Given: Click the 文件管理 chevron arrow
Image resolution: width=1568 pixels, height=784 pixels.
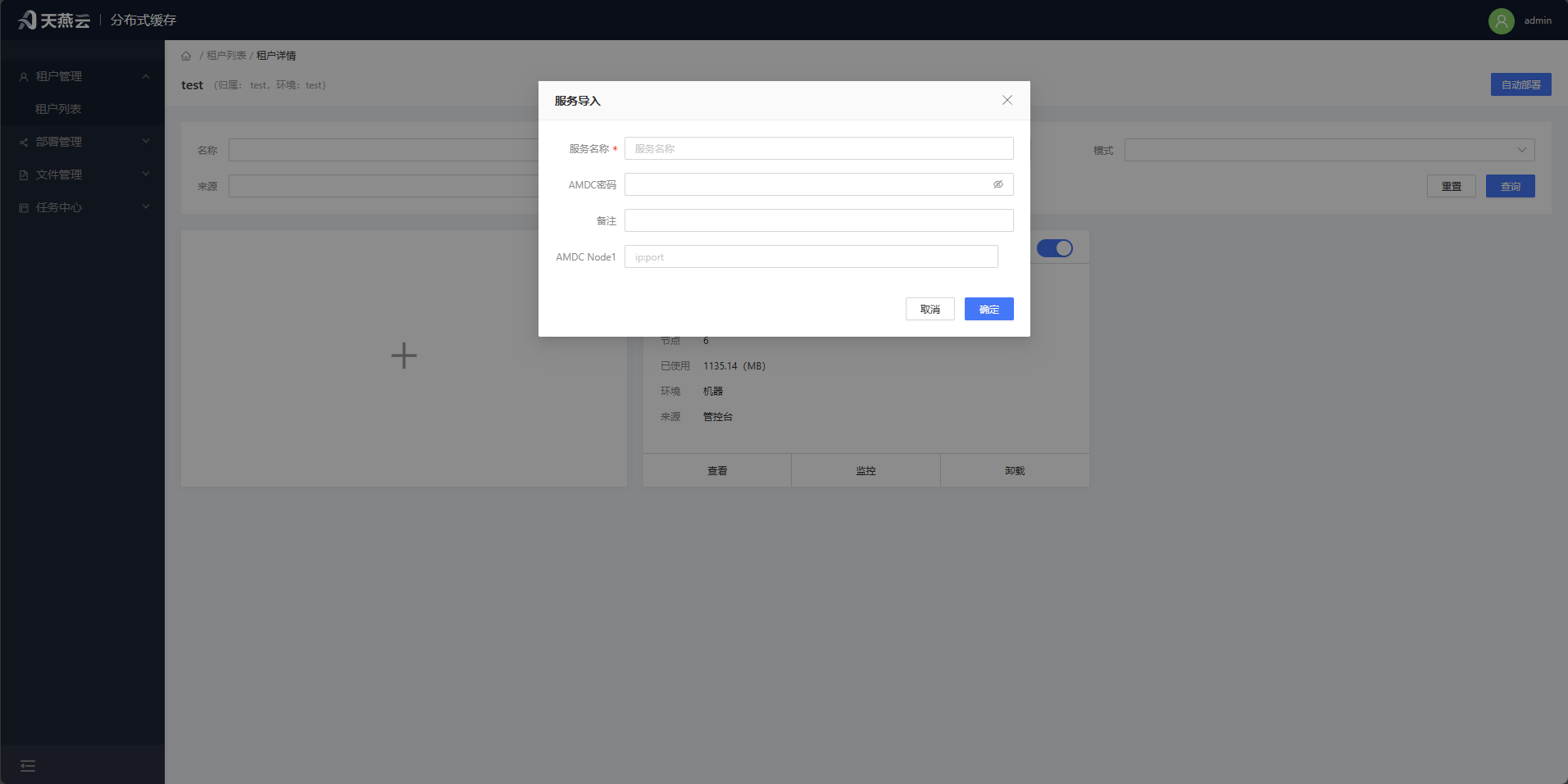Looking at the screenshot, I should pyautogui.click(x=146, y=174).
